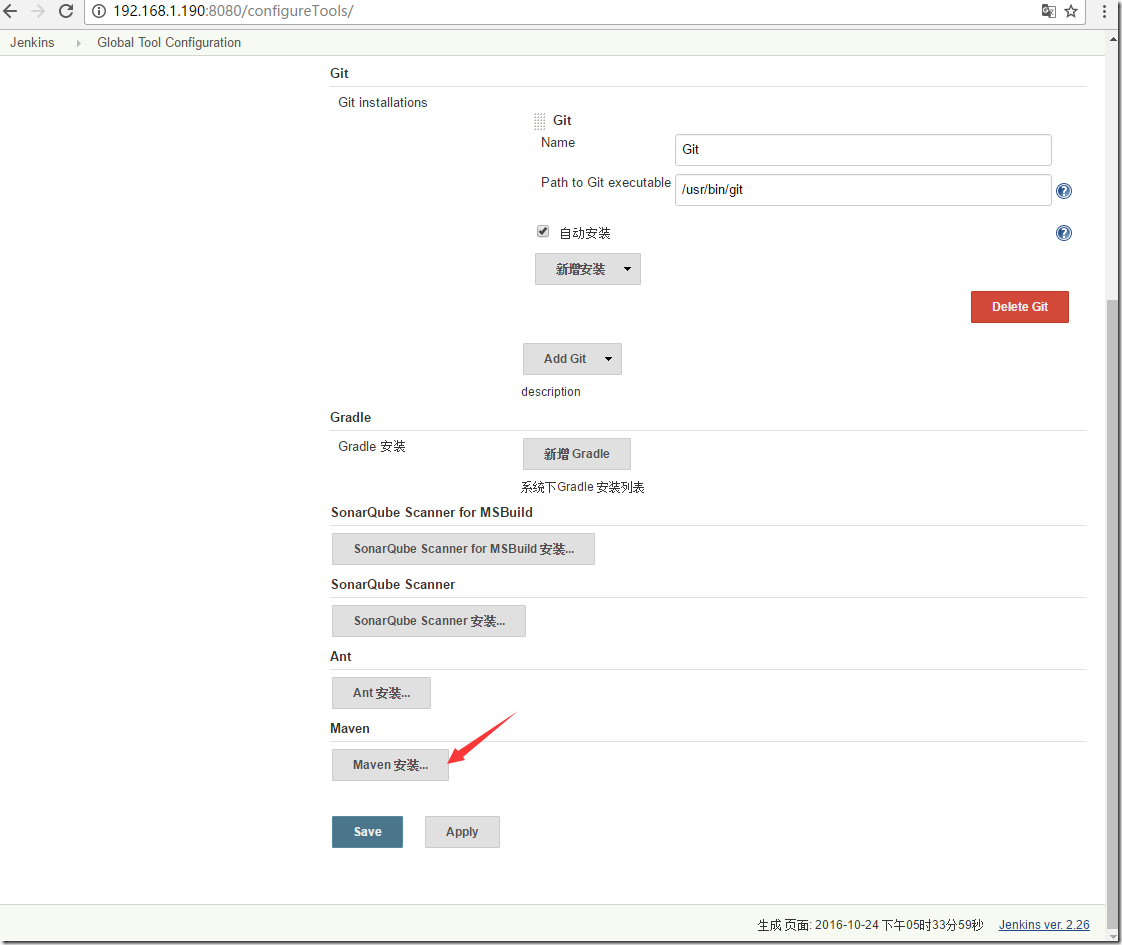Image resolution: width=1122 pixels, height=945 pixels.
Task: Open the Jenkins ver. 2.26 link
Action: [1044, 925]
